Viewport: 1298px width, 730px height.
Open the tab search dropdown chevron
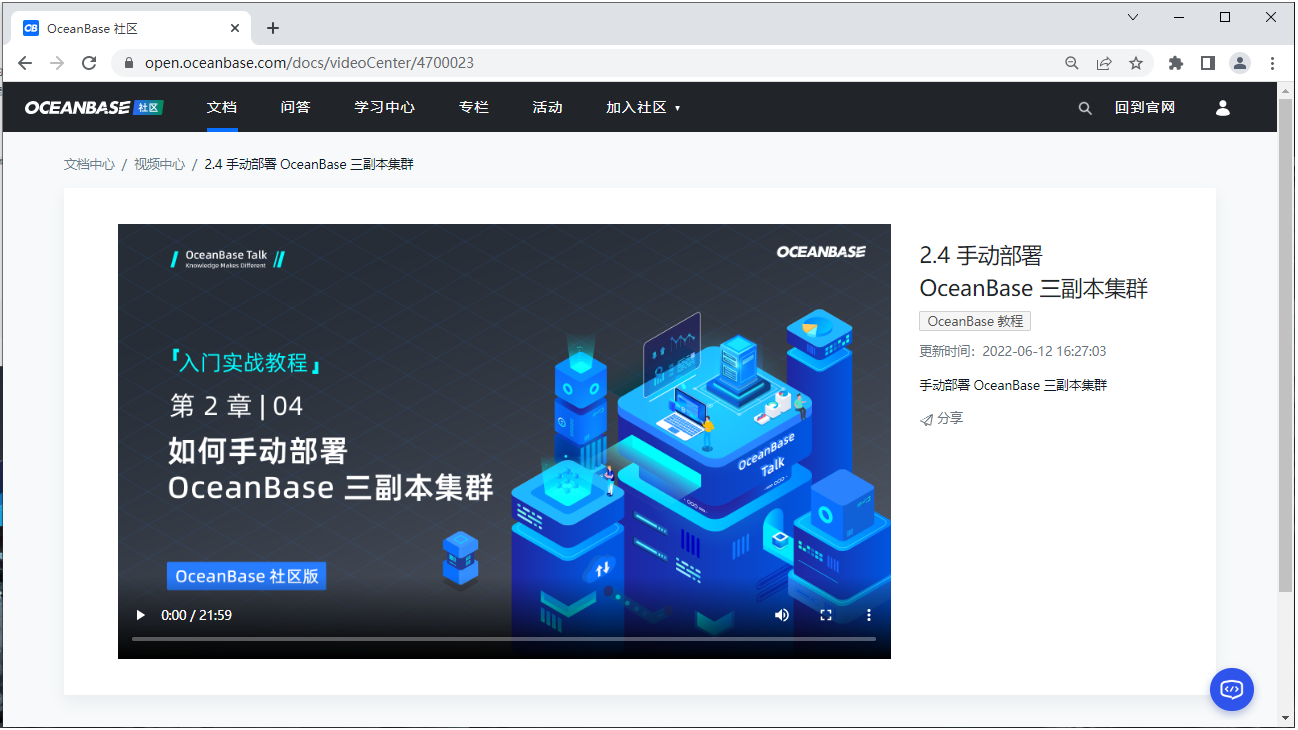pos(1133,17)
